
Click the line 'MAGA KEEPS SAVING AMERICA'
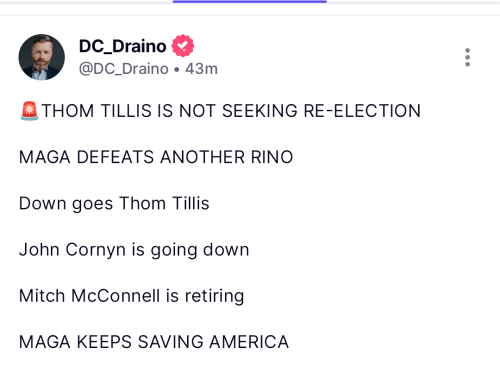point(154,342)
